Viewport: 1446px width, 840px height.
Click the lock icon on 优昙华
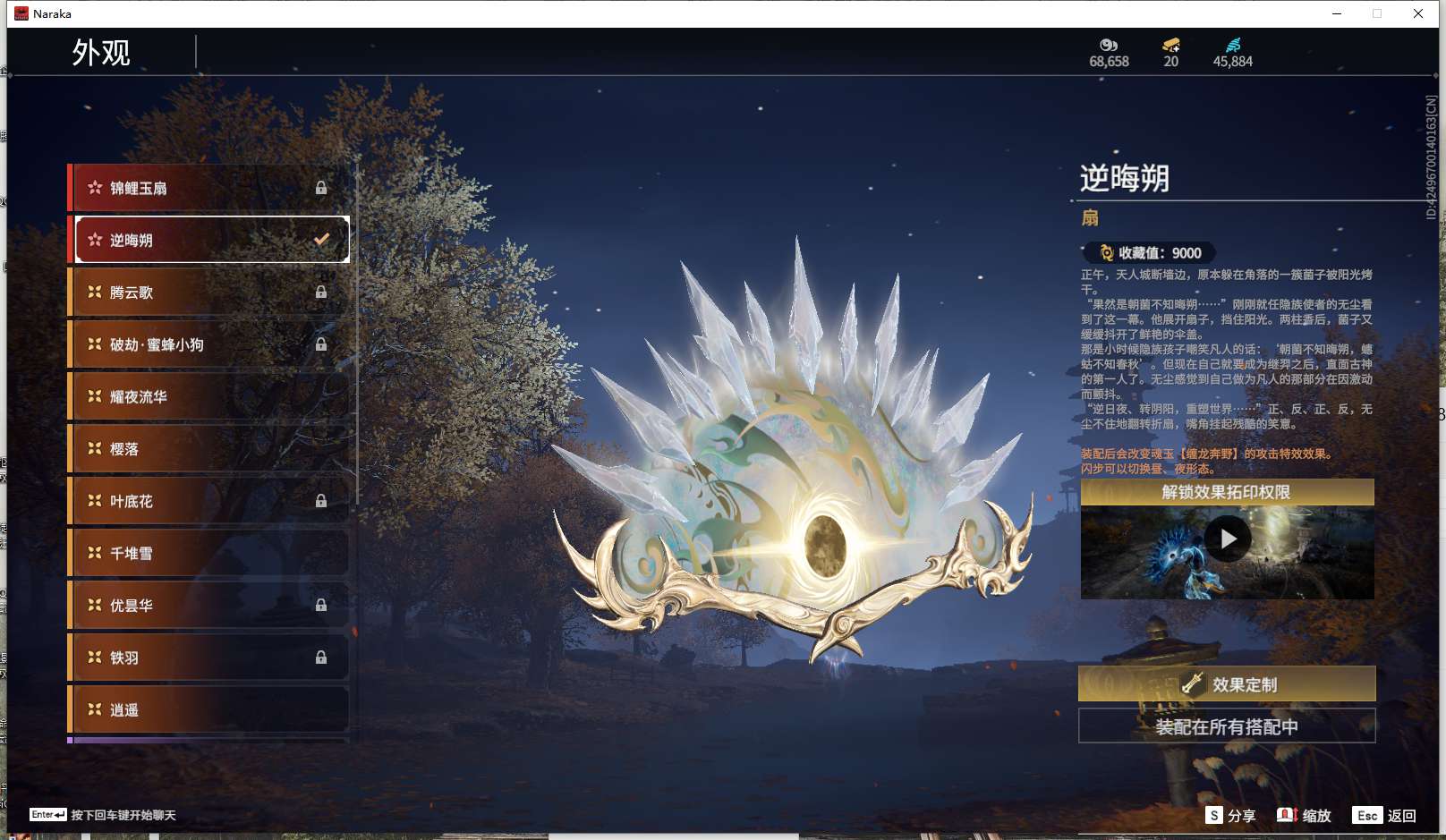coord(321,605)
